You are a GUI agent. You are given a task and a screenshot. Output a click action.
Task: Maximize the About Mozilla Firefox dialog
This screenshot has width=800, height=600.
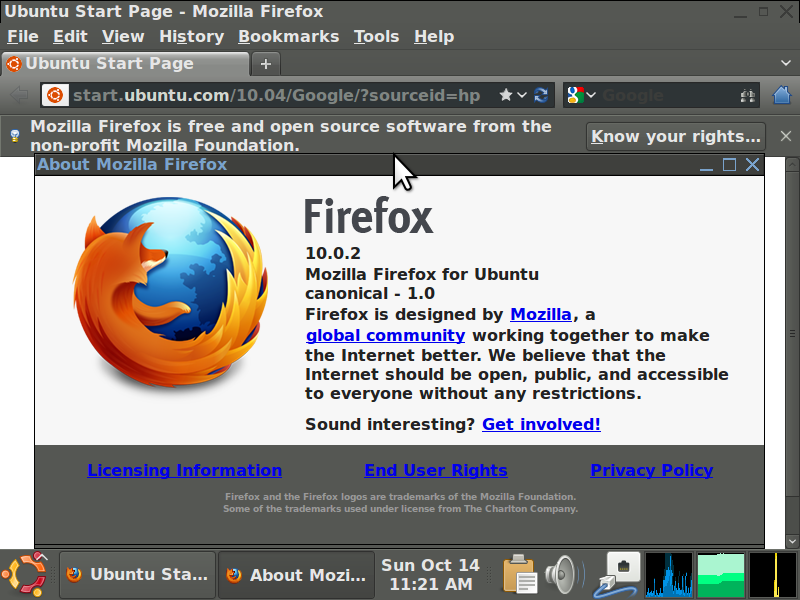coord(729,165)
